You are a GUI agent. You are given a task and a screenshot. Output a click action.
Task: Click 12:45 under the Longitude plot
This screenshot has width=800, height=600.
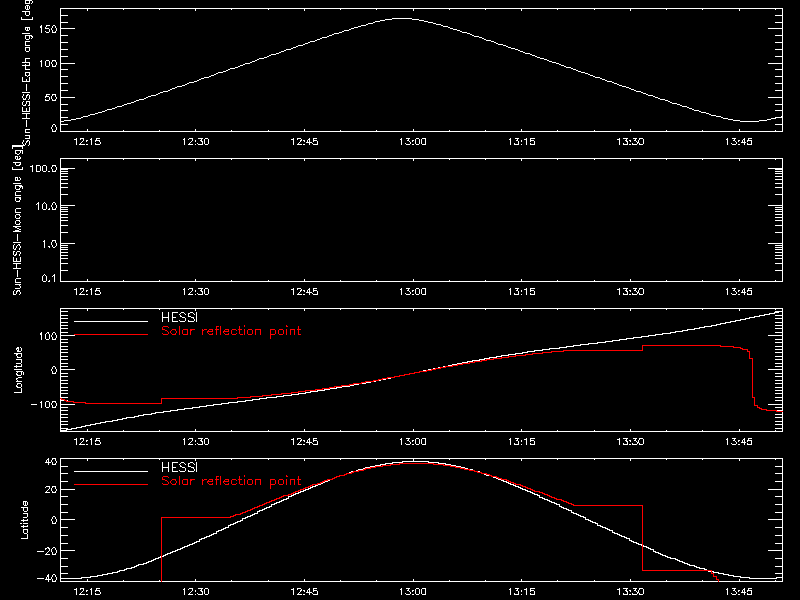(x=304, y=442)
